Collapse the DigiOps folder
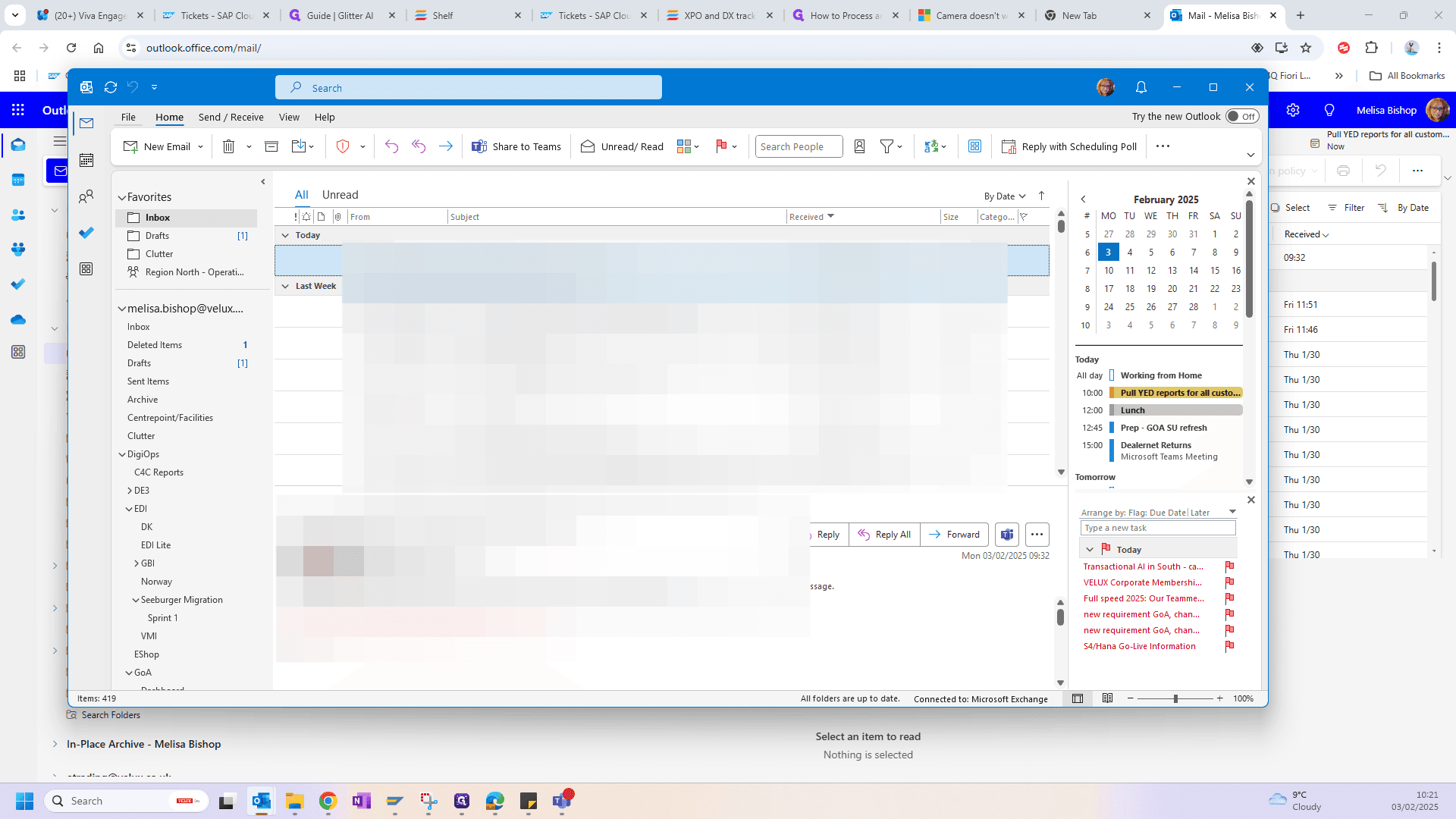This screenshot has width=1456, height=819. click(122, 454)
